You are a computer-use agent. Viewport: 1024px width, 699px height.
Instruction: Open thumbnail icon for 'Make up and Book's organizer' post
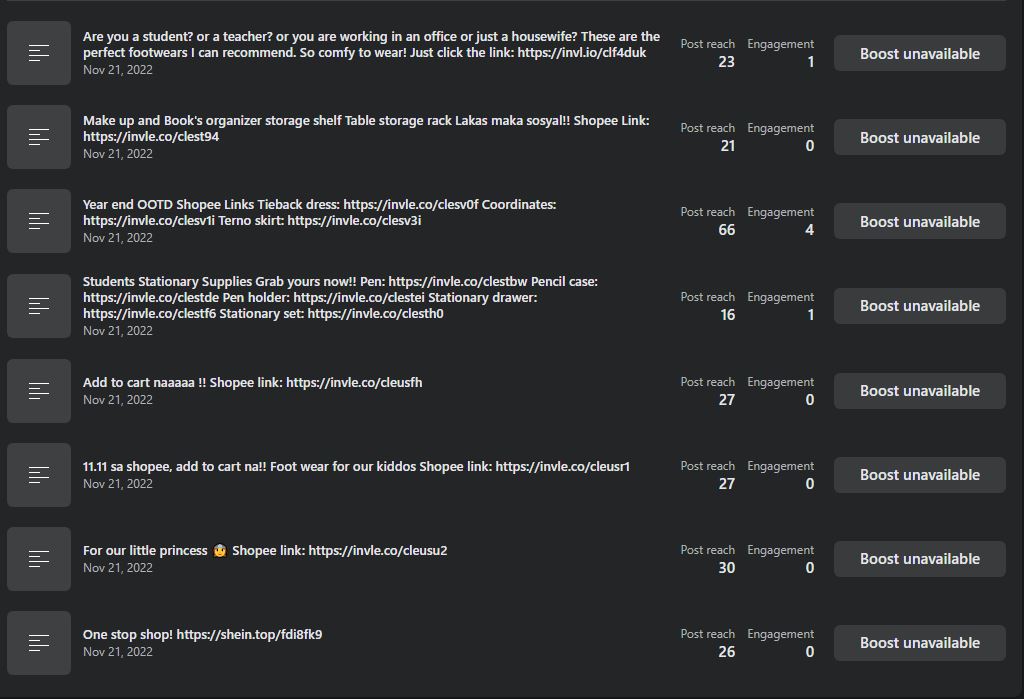tap(39, 137)
